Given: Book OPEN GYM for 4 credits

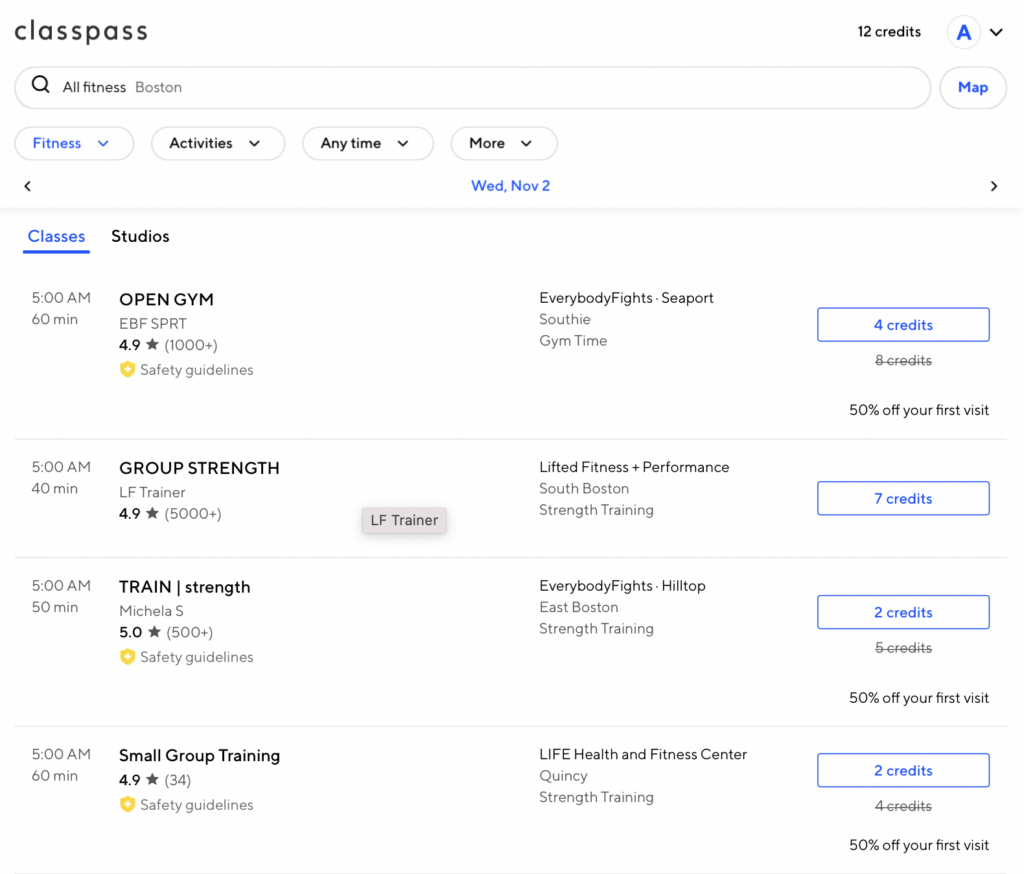Looking at the screenshot, I should tap(902, 325).
